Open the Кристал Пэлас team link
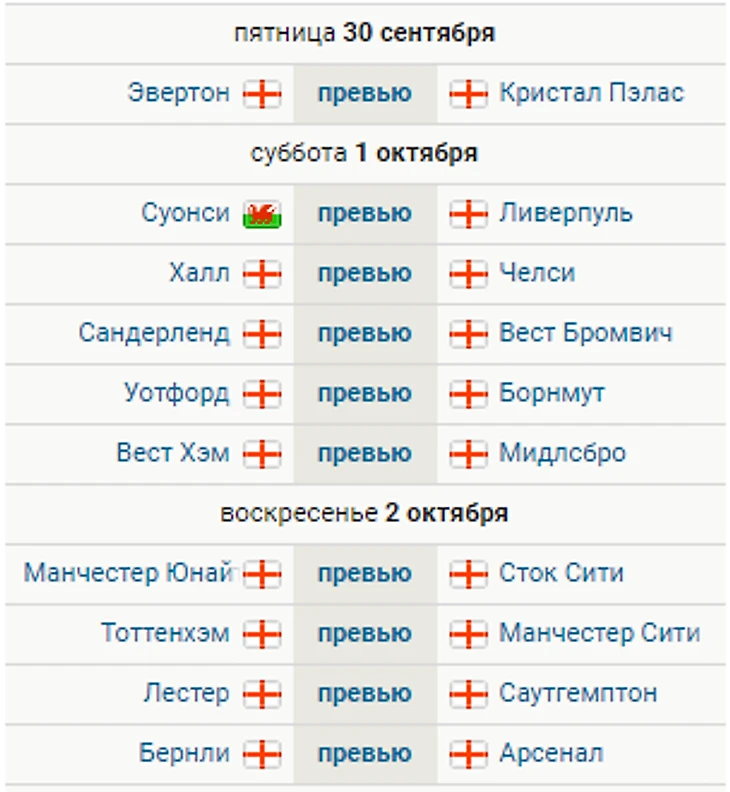Viewport: 730px width, 792px height. click(x=592, y=93)
